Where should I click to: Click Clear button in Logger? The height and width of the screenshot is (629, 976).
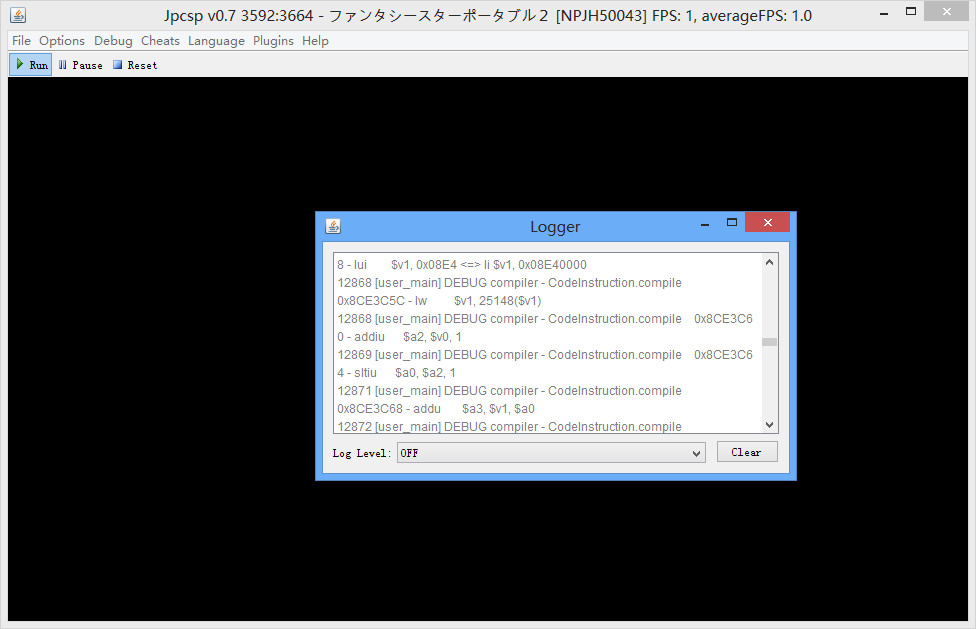746,452
